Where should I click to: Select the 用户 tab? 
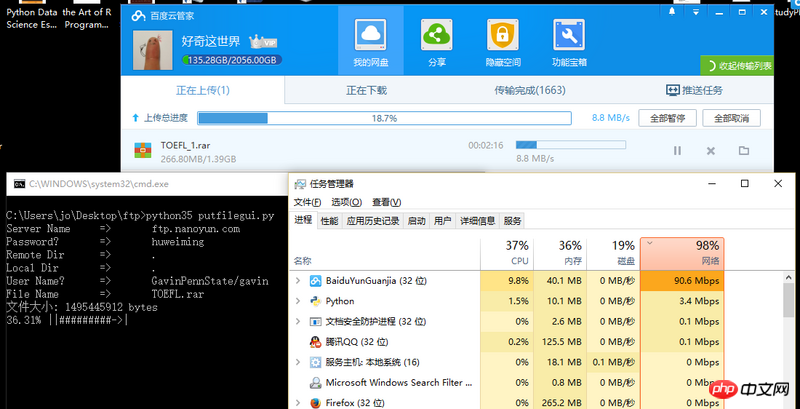click(442, 221)
